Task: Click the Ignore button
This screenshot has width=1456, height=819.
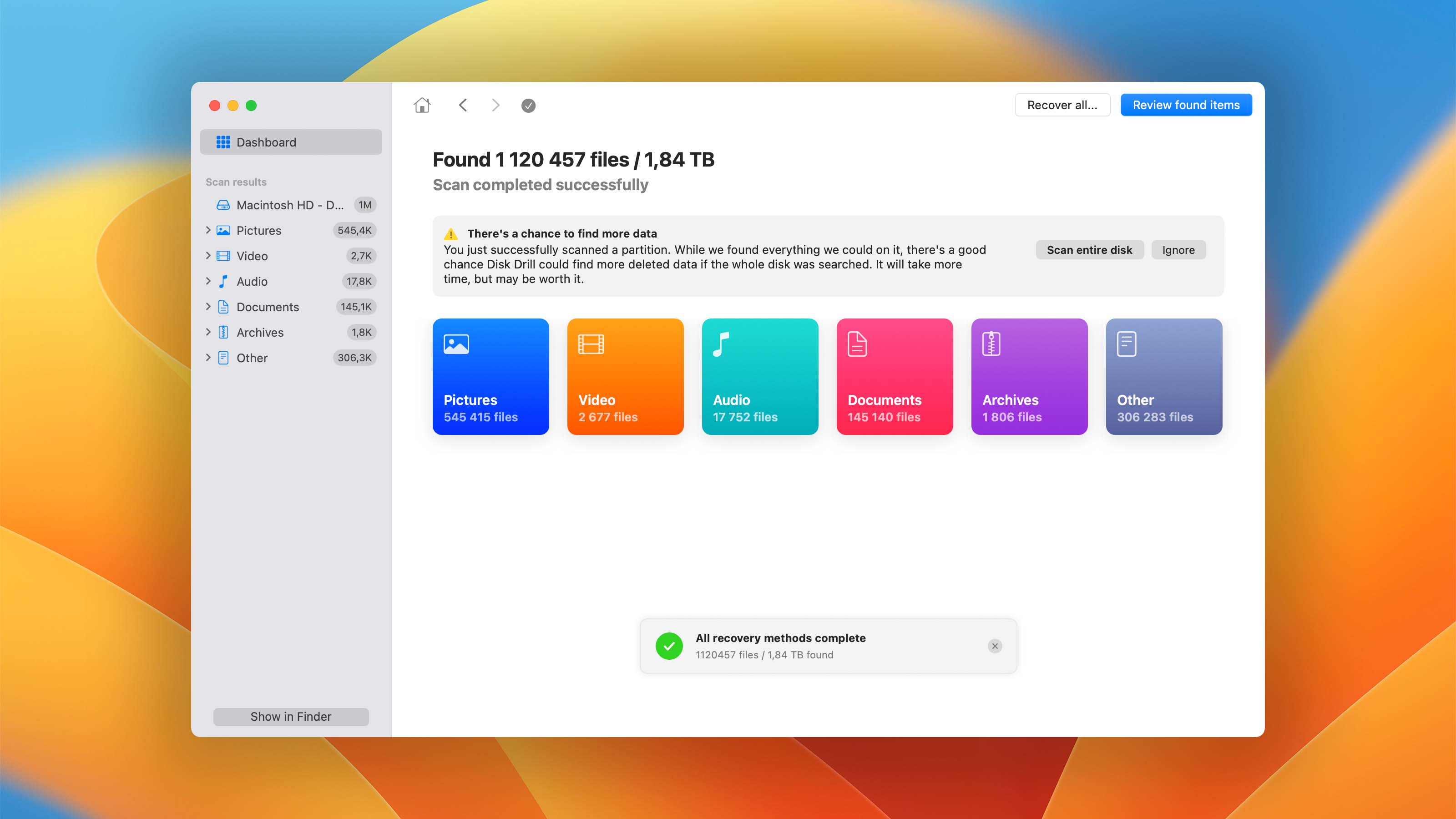Action: (1178, 250)
